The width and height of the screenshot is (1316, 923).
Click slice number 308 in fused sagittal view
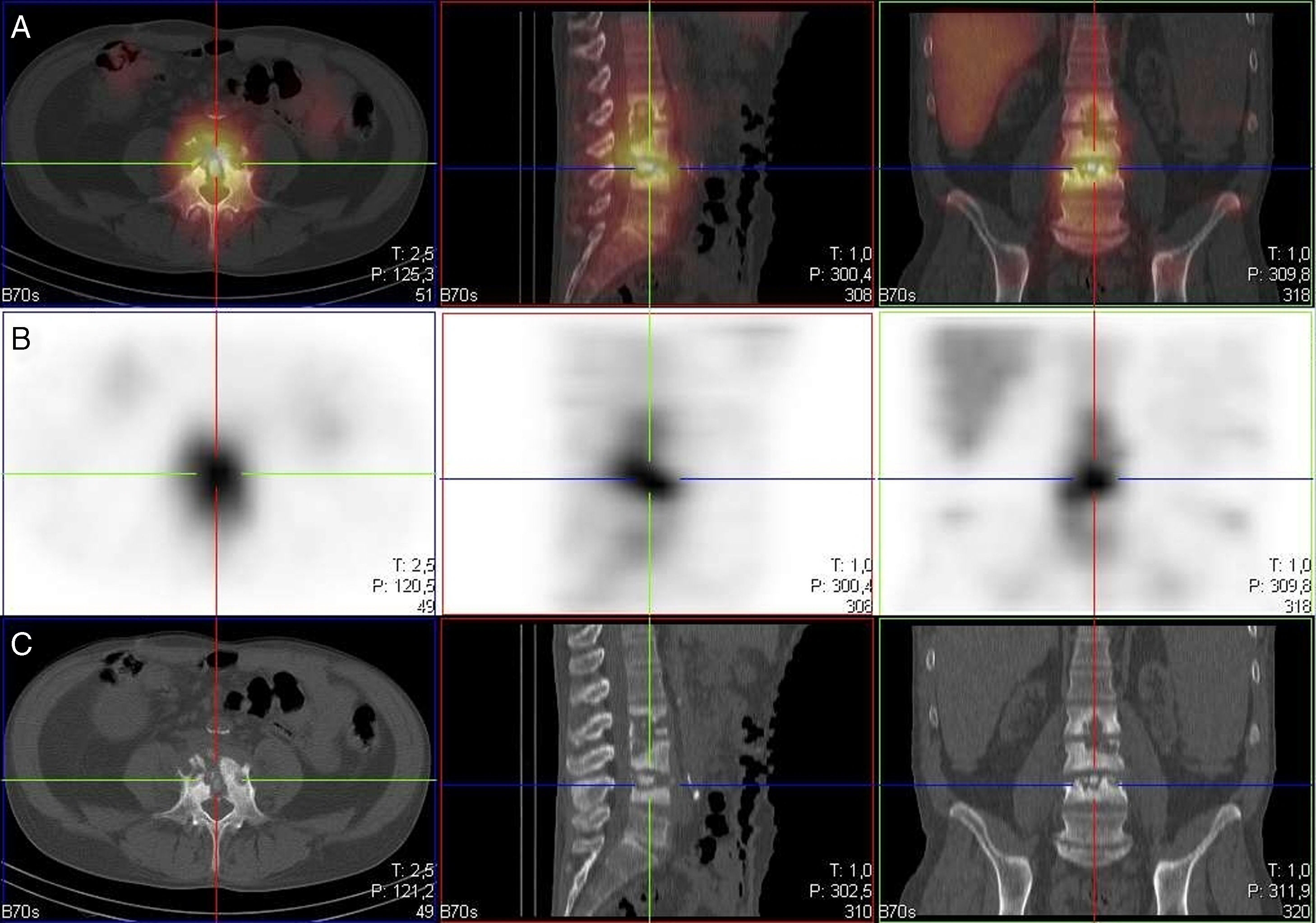click(x=858, y=296)
